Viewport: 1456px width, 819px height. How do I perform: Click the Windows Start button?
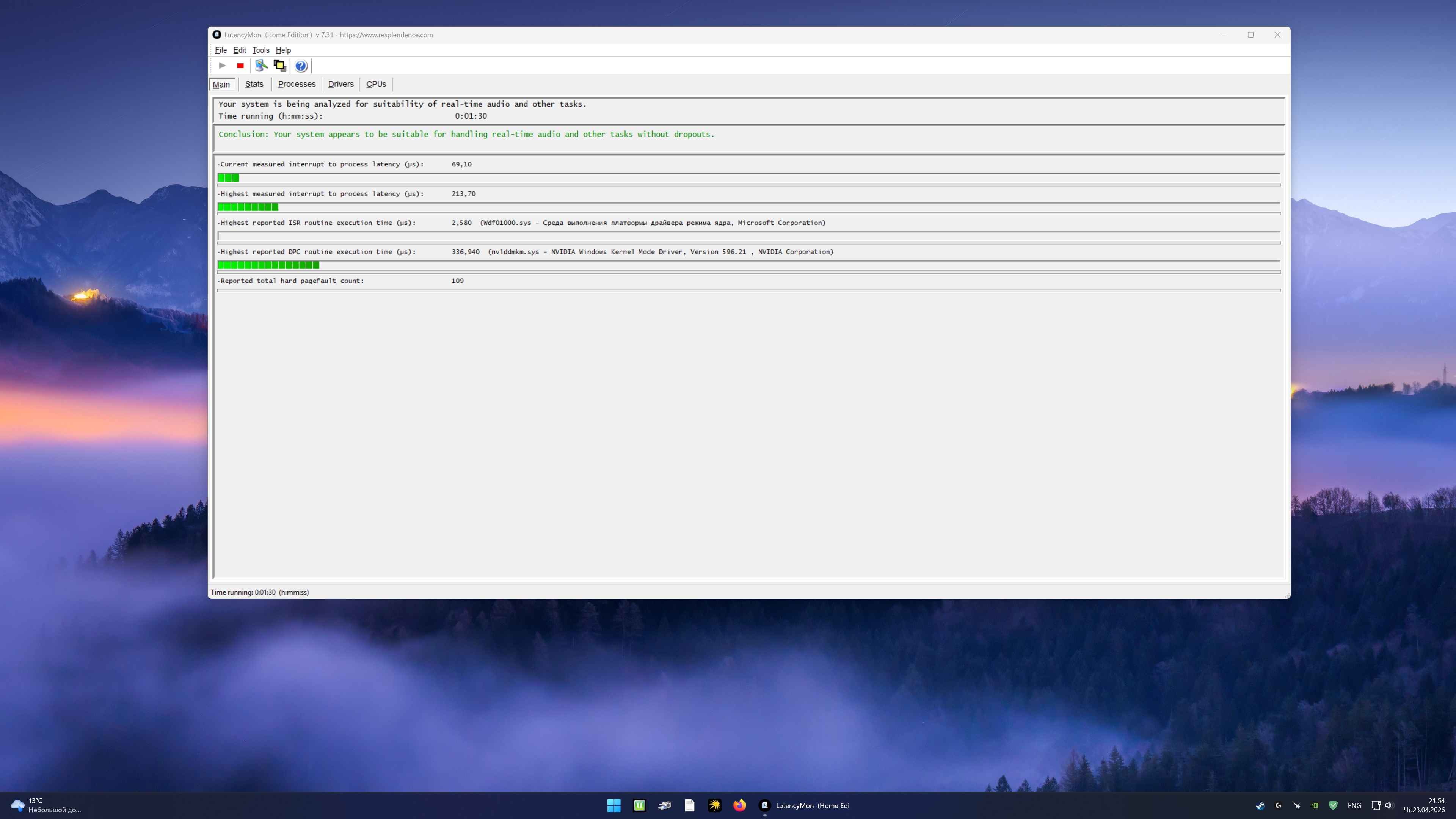tap(614, 805)
